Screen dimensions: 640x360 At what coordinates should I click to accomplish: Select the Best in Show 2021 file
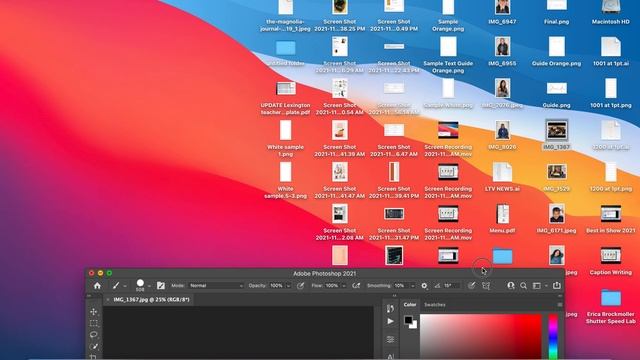(x=611, y=218)
